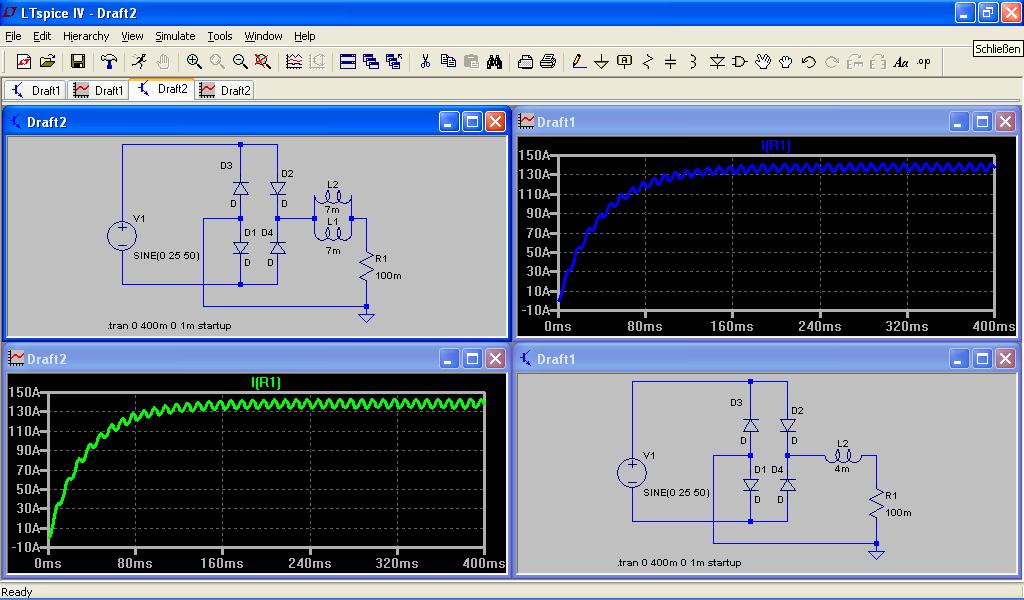
Task: Select the Draw Wire pencil tool
Action: [578, 62]
